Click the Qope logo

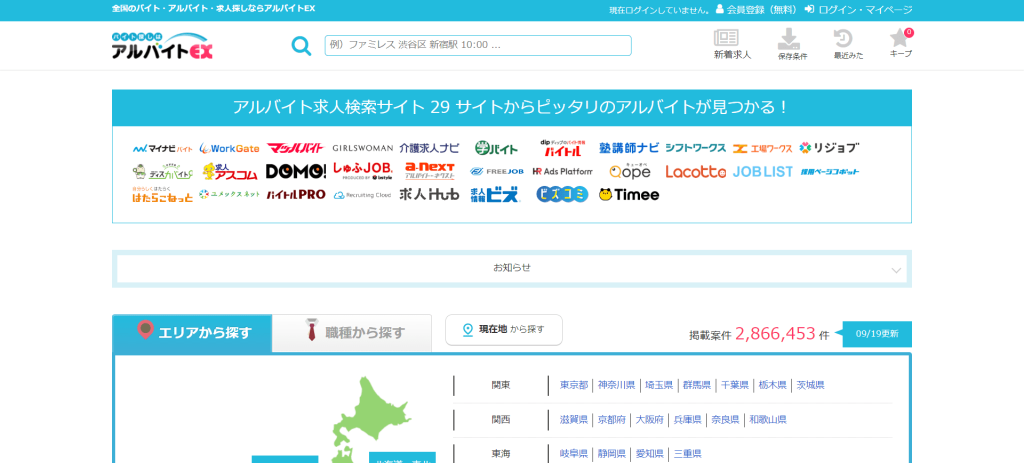click(x=630, y=171)
